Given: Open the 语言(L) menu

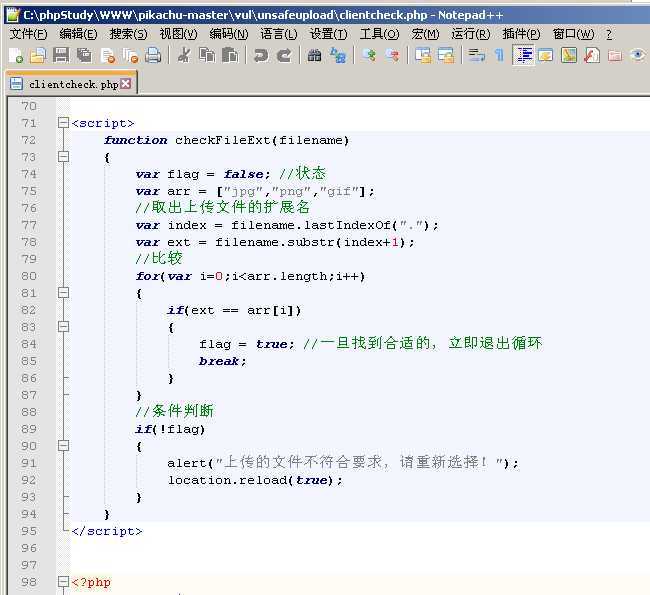Looking at the screenshot, I should click(279, 34).
